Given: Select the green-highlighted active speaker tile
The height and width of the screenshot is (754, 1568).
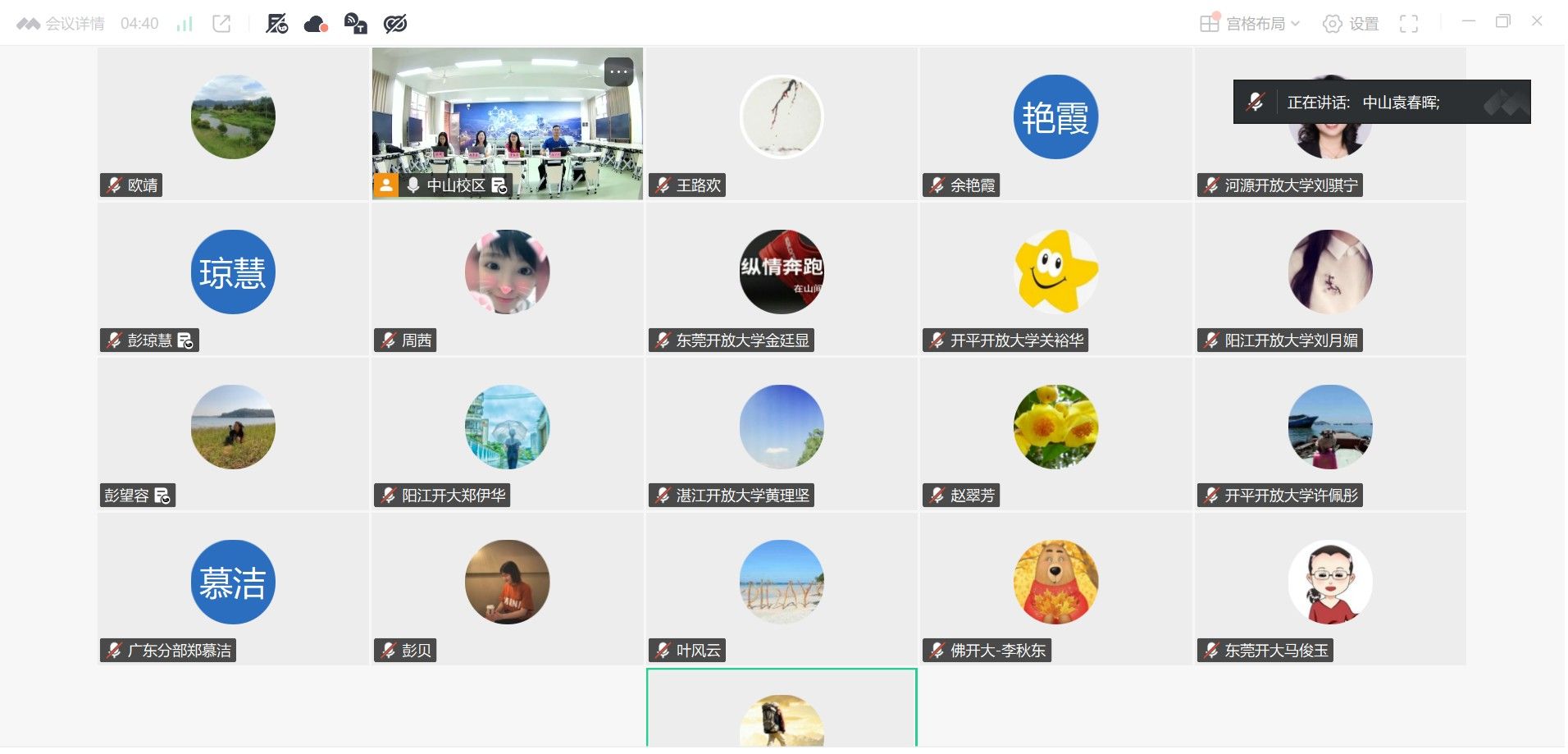Looking at the screenshot, I should click(782, 708).
